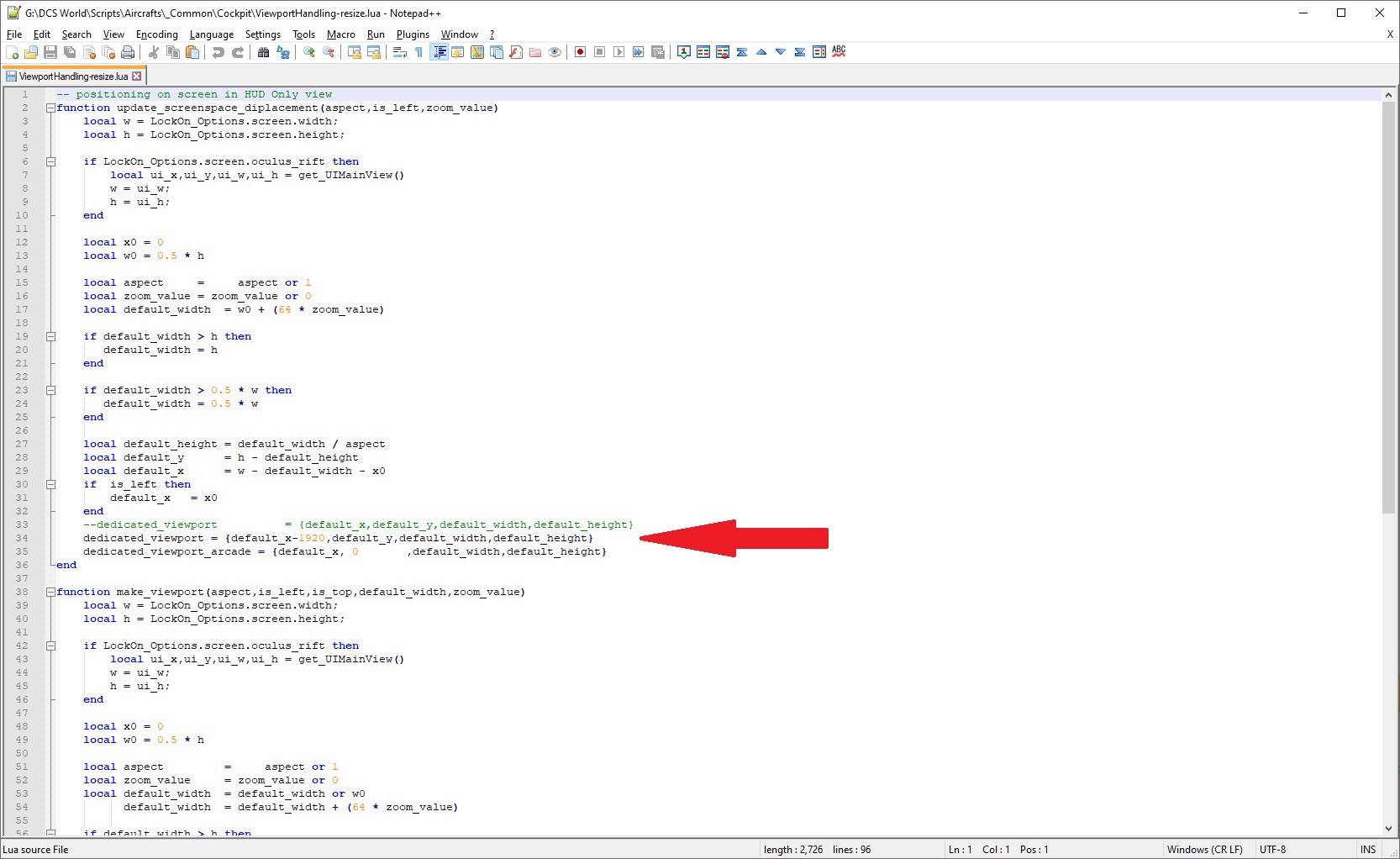Click the UTF-8 encoding status field
The width and height of the screenshot is (1400, 859).
tap(1272, 850)
